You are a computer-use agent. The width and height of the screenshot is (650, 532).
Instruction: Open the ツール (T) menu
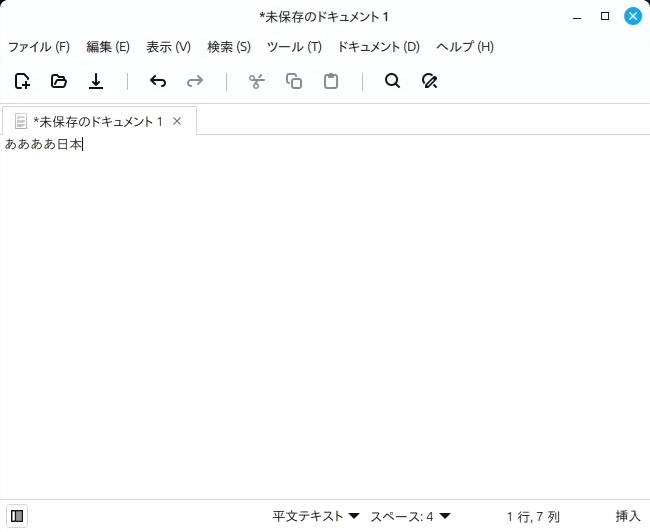point(294,47)
